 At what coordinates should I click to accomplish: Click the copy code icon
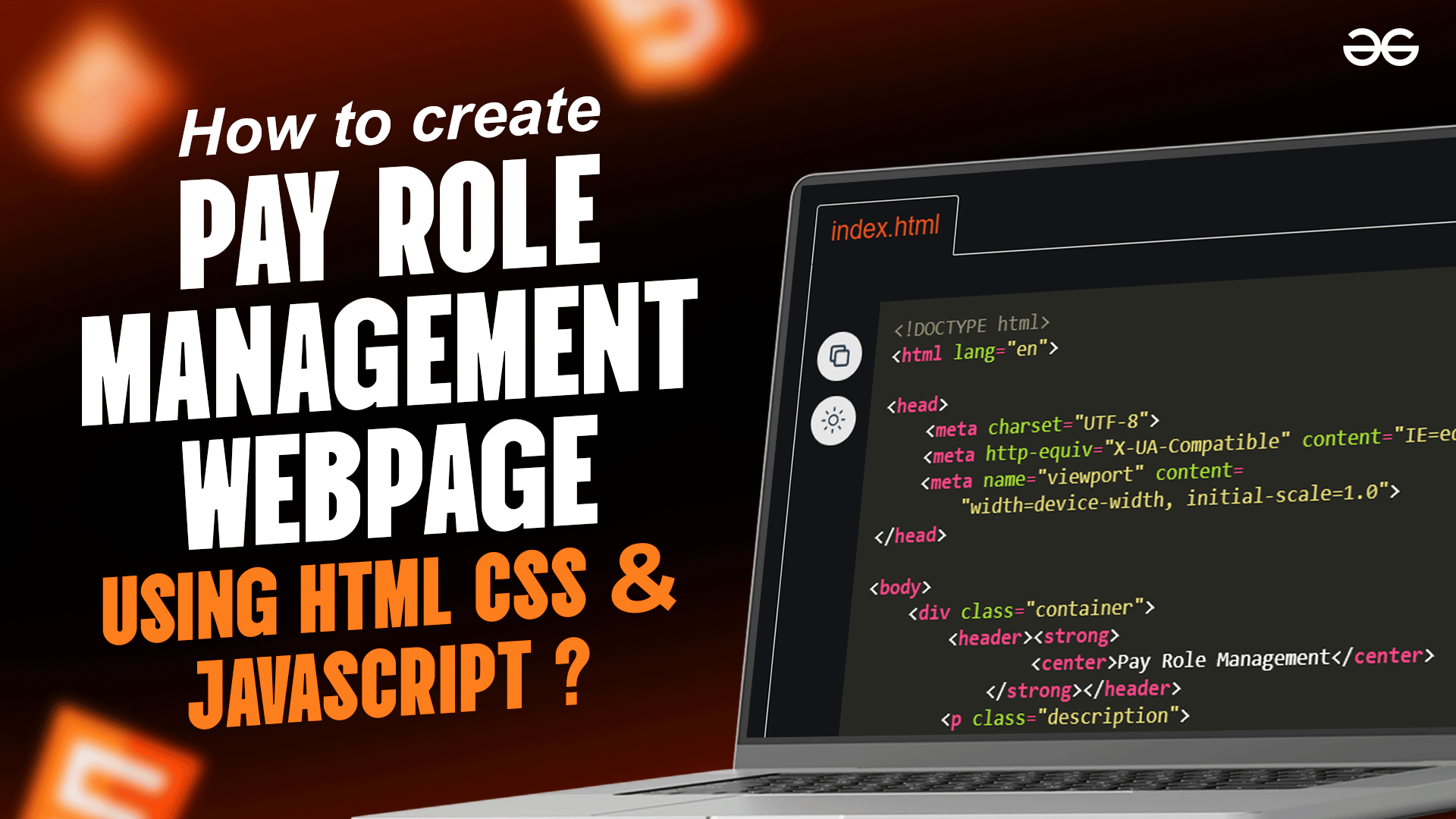[839, 356]
